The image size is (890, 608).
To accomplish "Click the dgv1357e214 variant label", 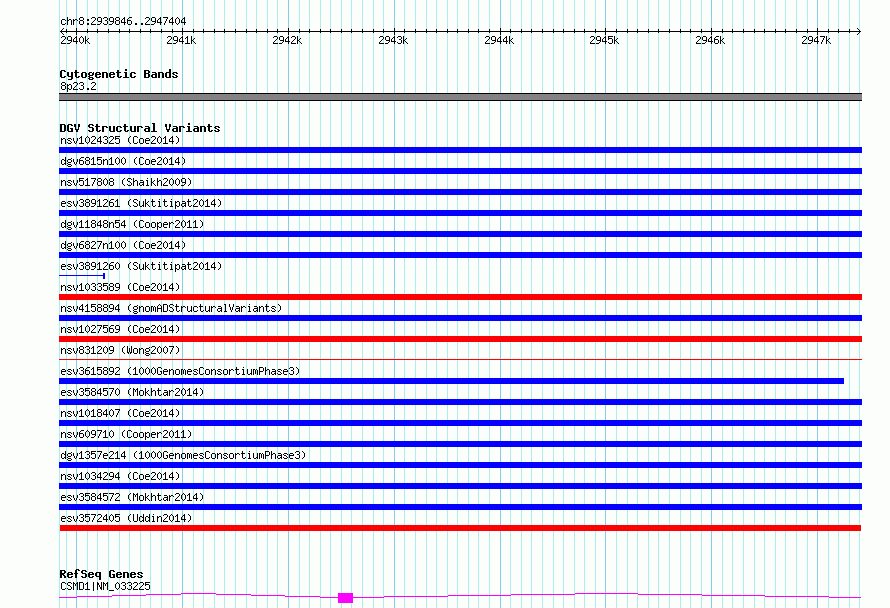I will point(182,455).
